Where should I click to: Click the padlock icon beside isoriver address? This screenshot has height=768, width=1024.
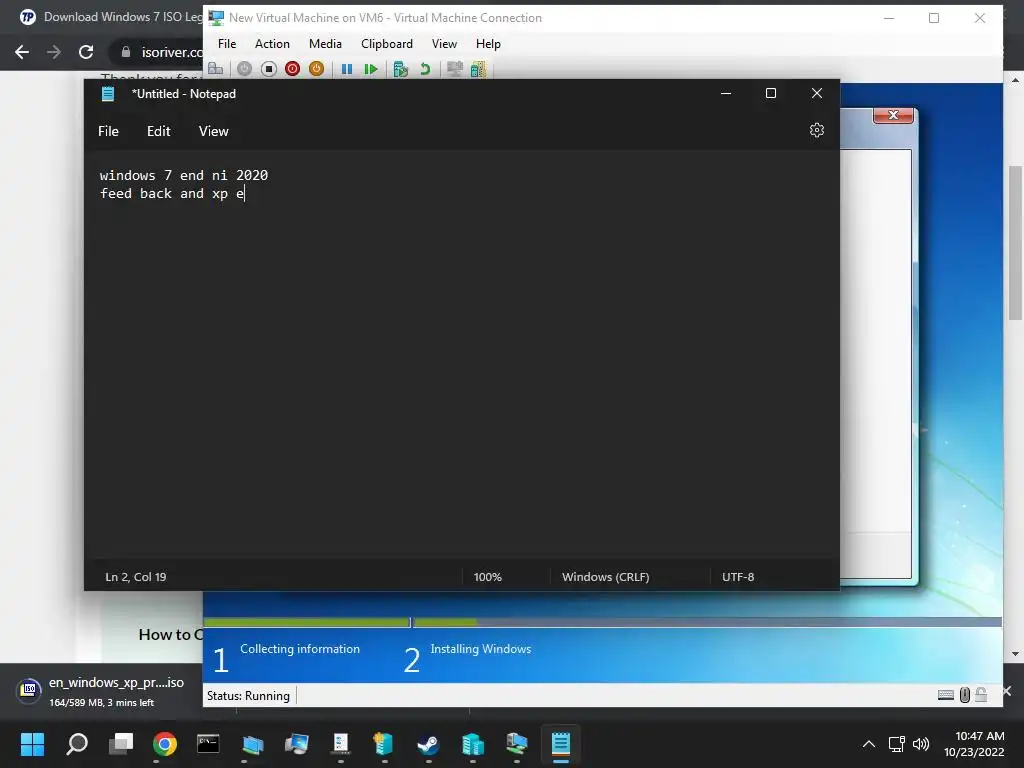[x=126, y=52]
